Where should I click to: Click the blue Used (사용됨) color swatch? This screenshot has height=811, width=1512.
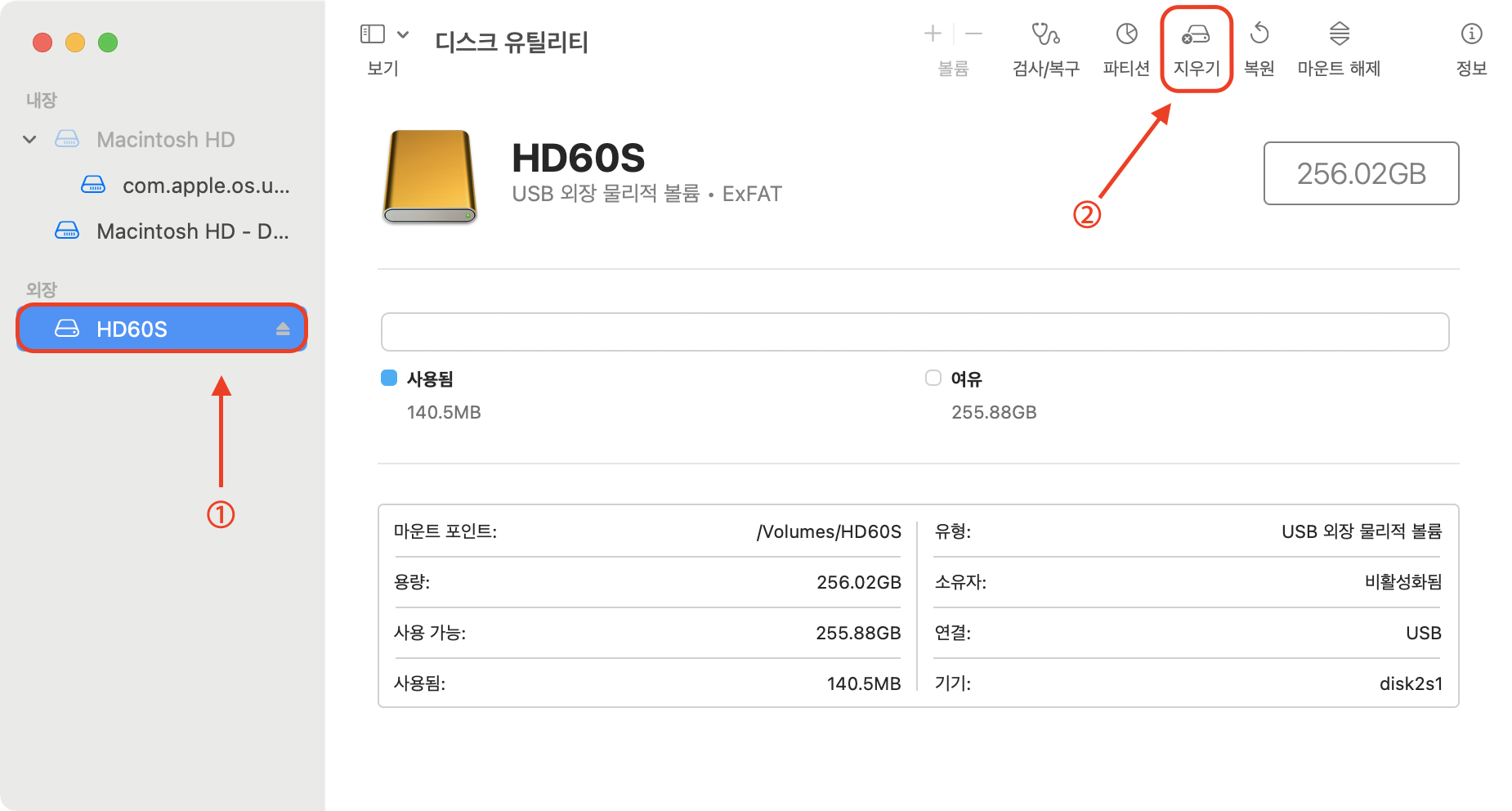[x=389, y=378]
